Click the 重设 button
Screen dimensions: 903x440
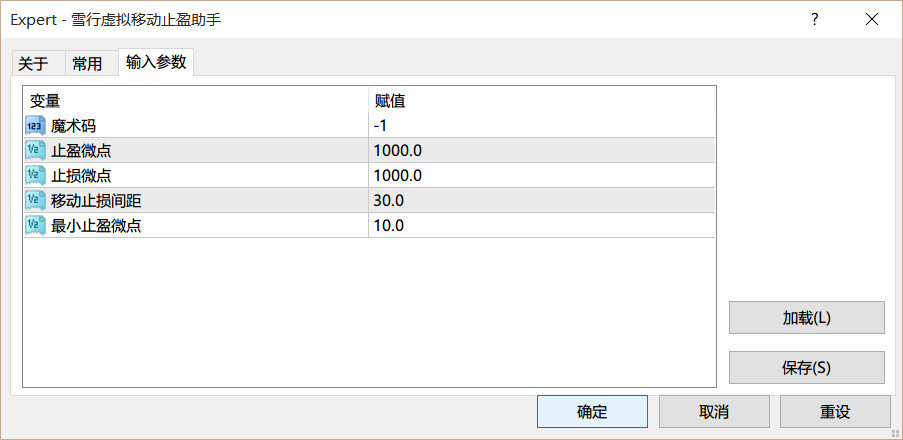835,411
